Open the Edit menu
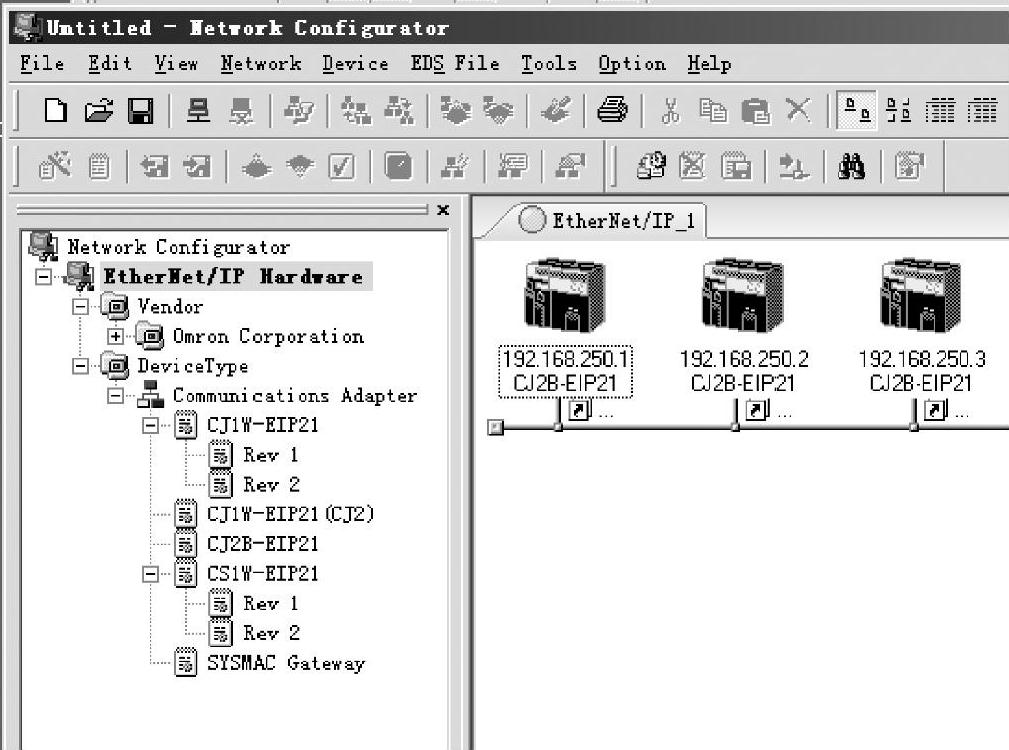Screen dimensions: 1009x750 pyautogui.click(x=110, y=64)
